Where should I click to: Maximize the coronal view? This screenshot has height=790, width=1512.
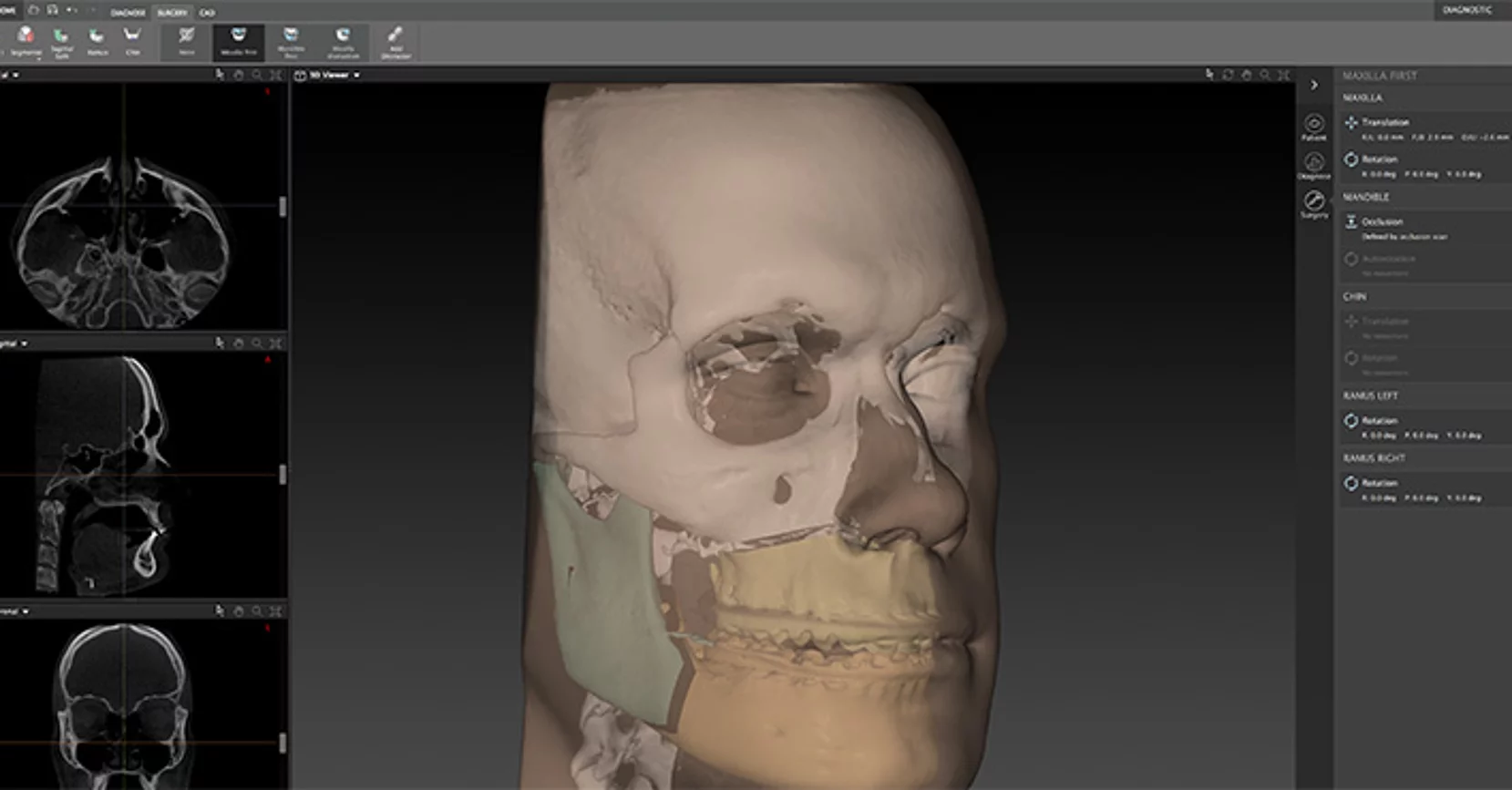click(276, 611)
